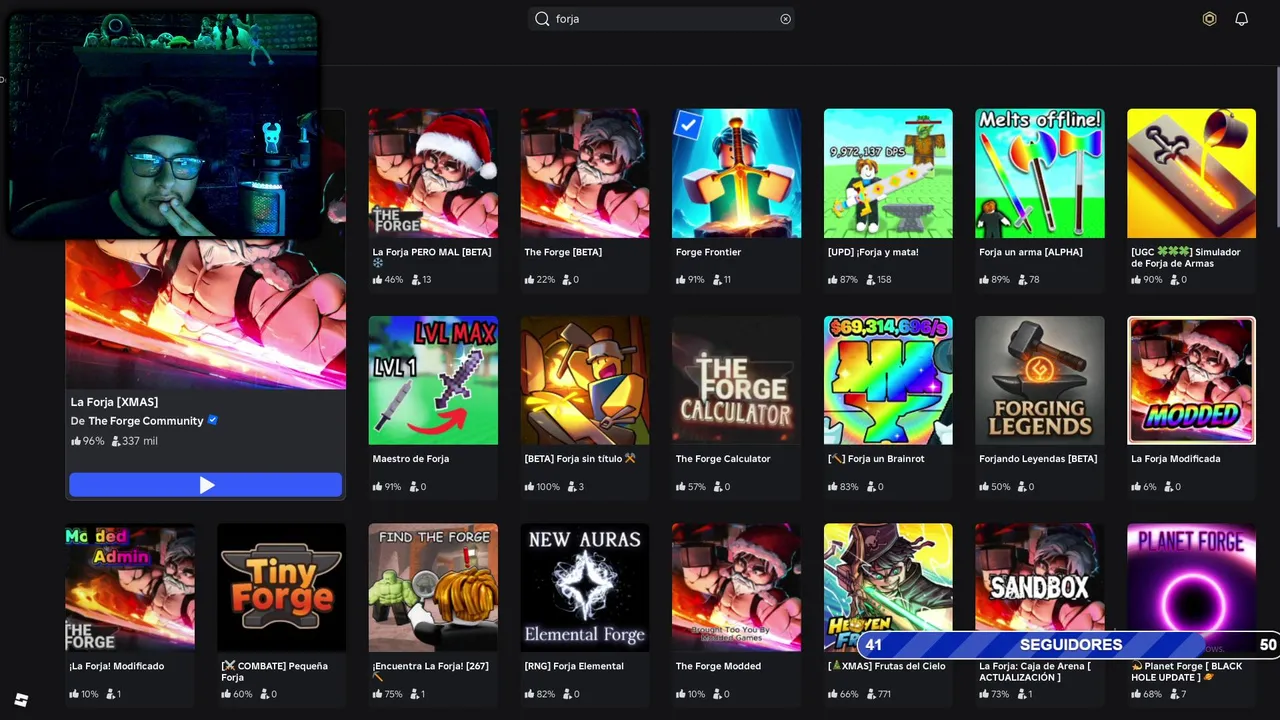Click the search field containing 'forja'

[661, 19]
